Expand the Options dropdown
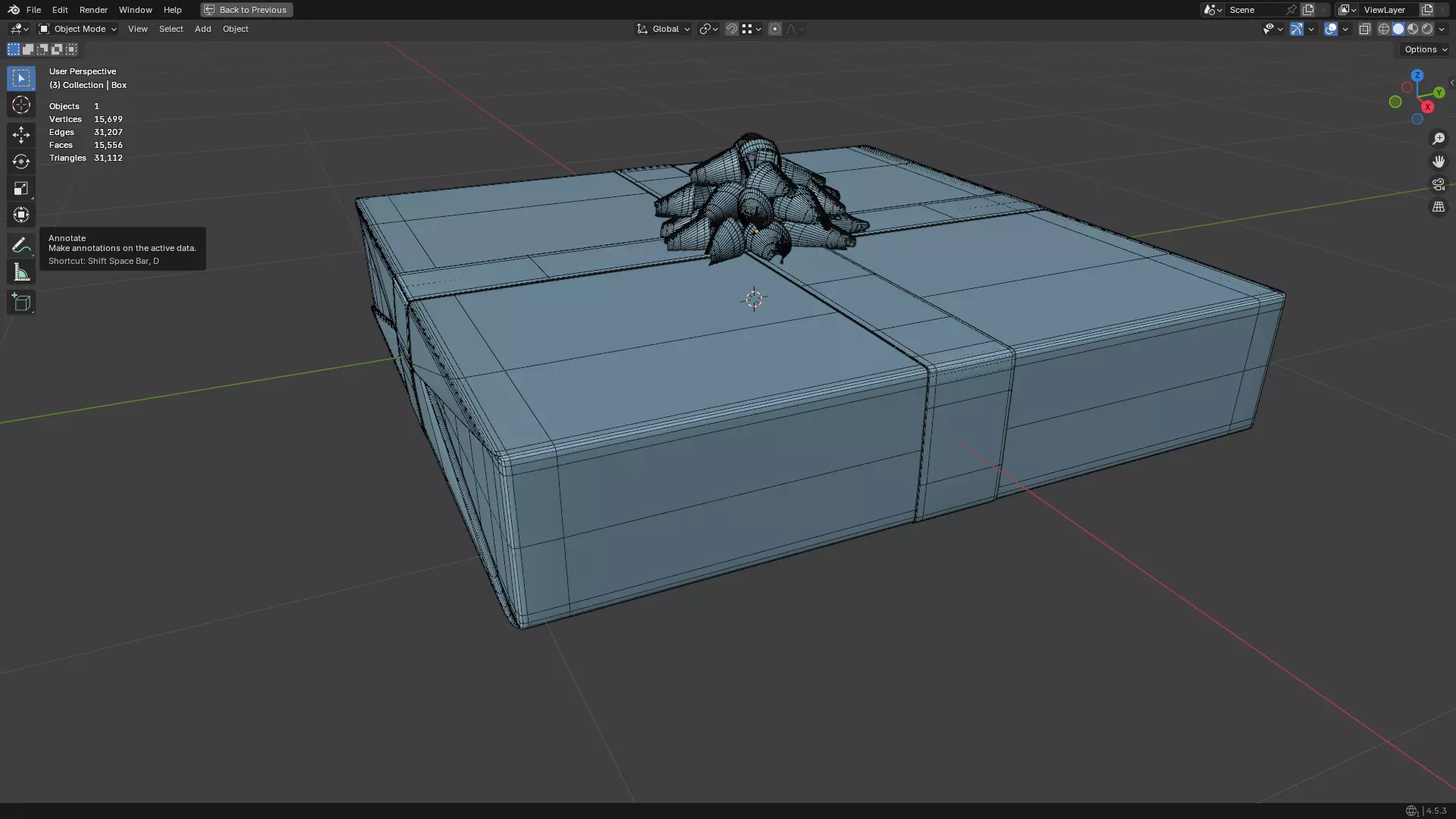 (x=1425, y=49)
